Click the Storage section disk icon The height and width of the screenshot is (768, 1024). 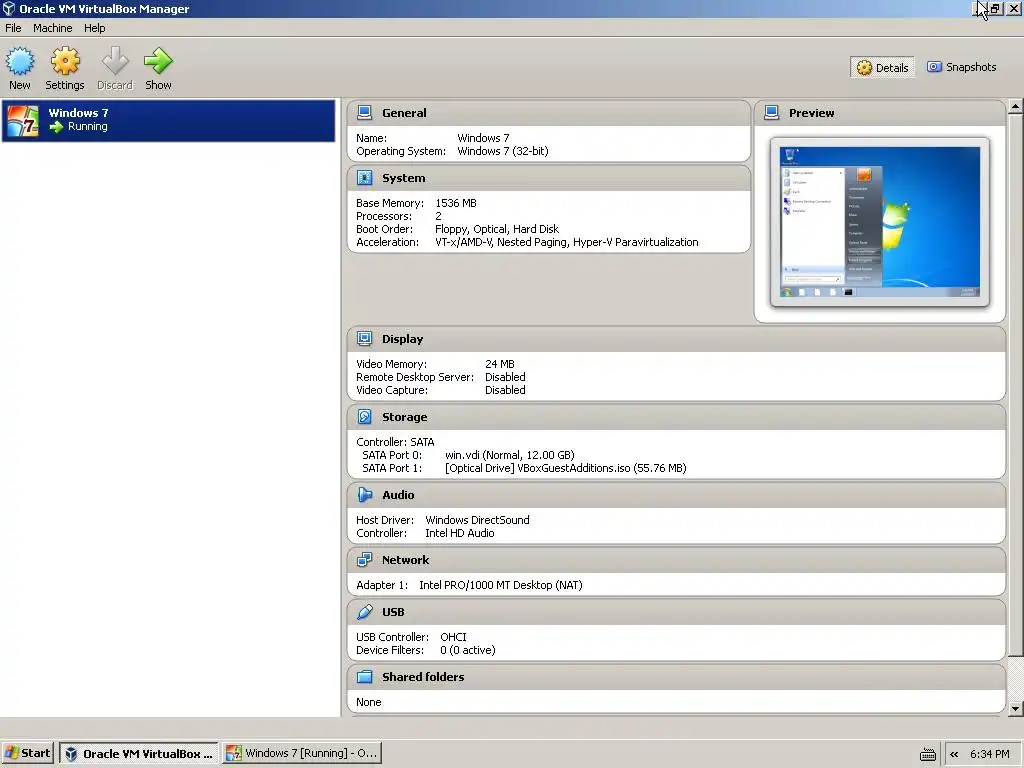coord(364,417)
